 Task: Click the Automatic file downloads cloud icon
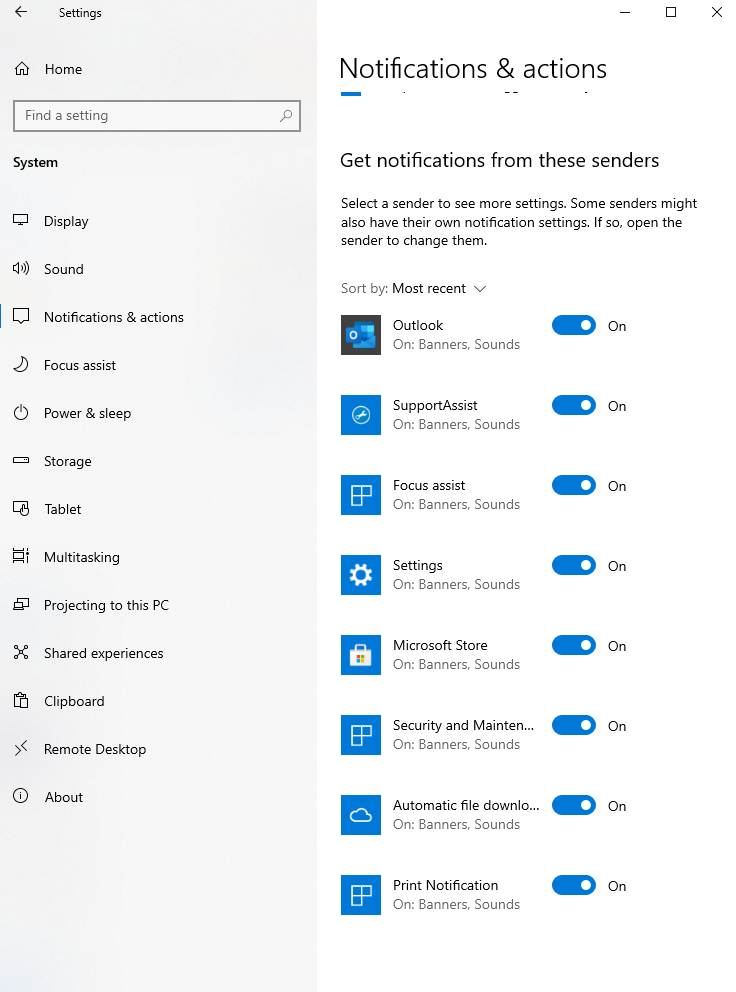pyautogui.click(x=361, y=815)
